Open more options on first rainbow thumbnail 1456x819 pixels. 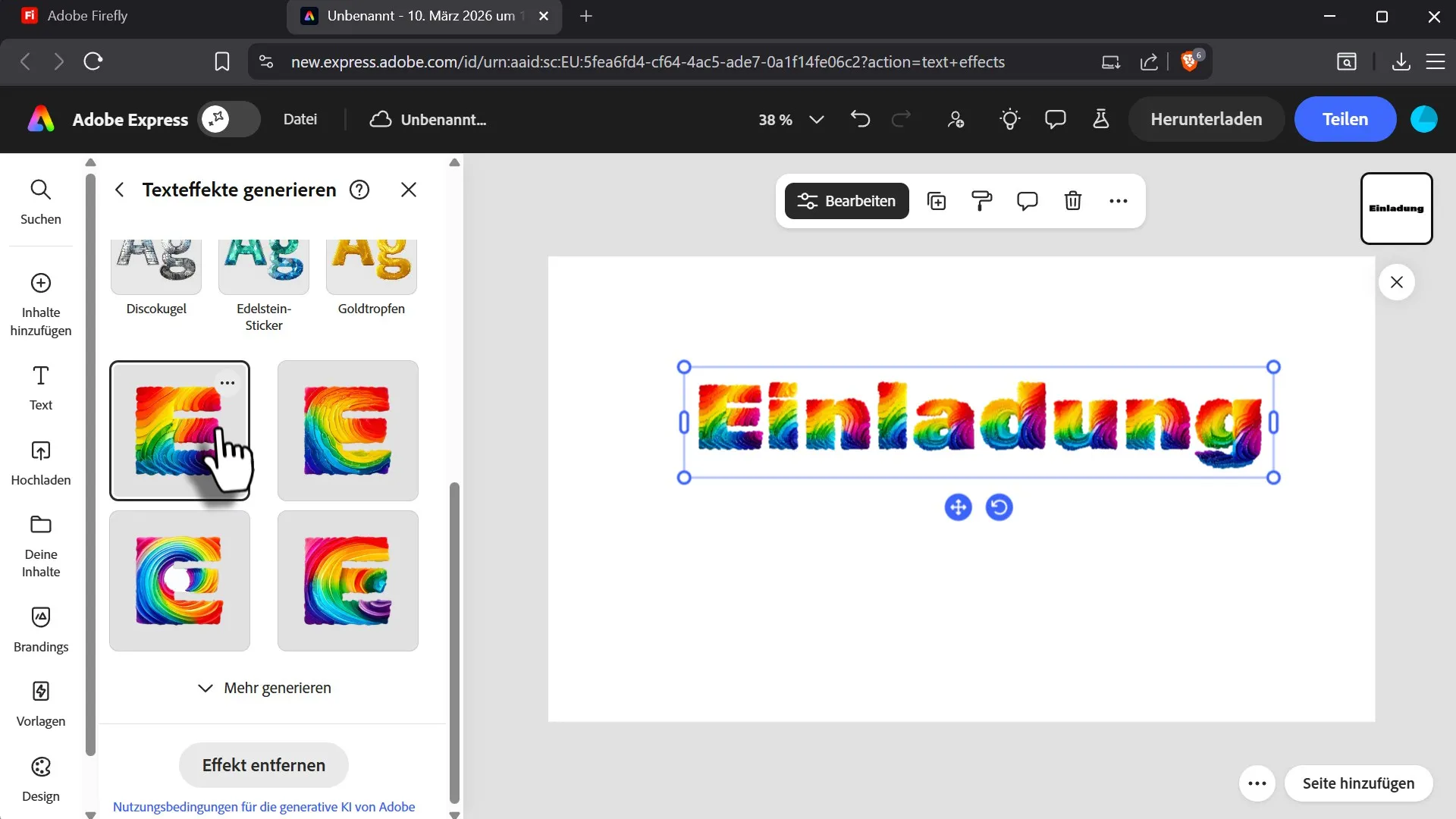point(227,383)
